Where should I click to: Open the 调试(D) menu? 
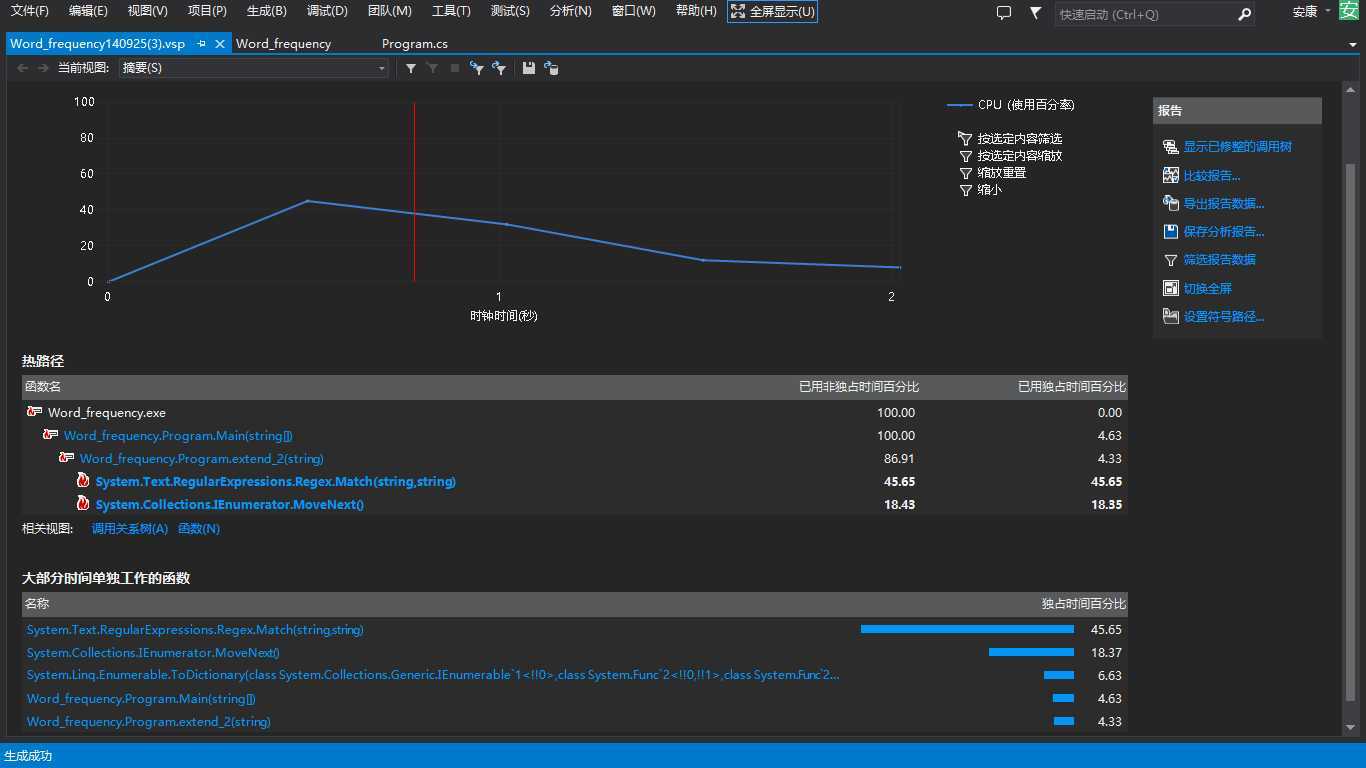pyautogui.click(x=327, y=11)
